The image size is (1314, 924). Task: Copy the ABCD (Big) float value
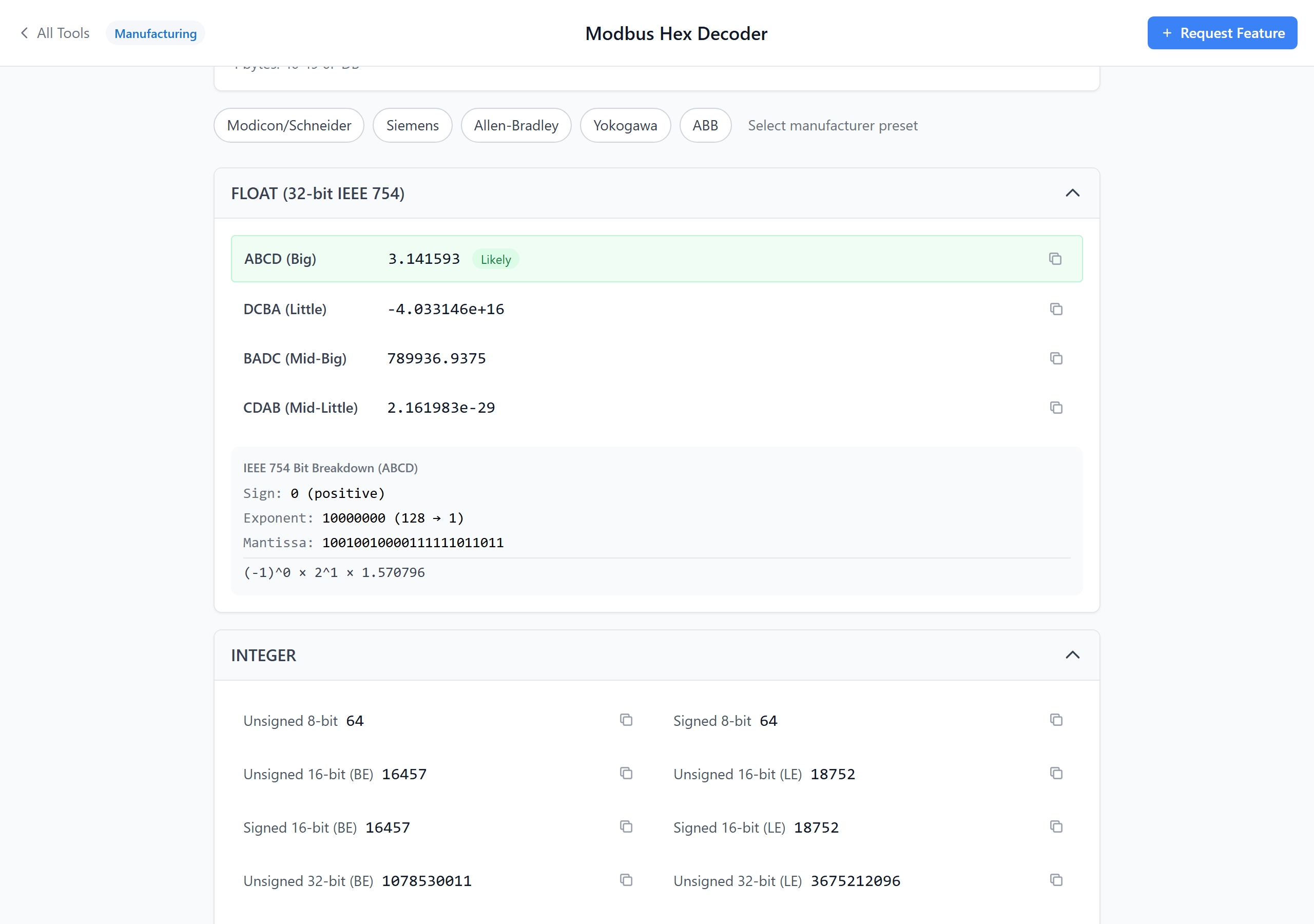1055,259
